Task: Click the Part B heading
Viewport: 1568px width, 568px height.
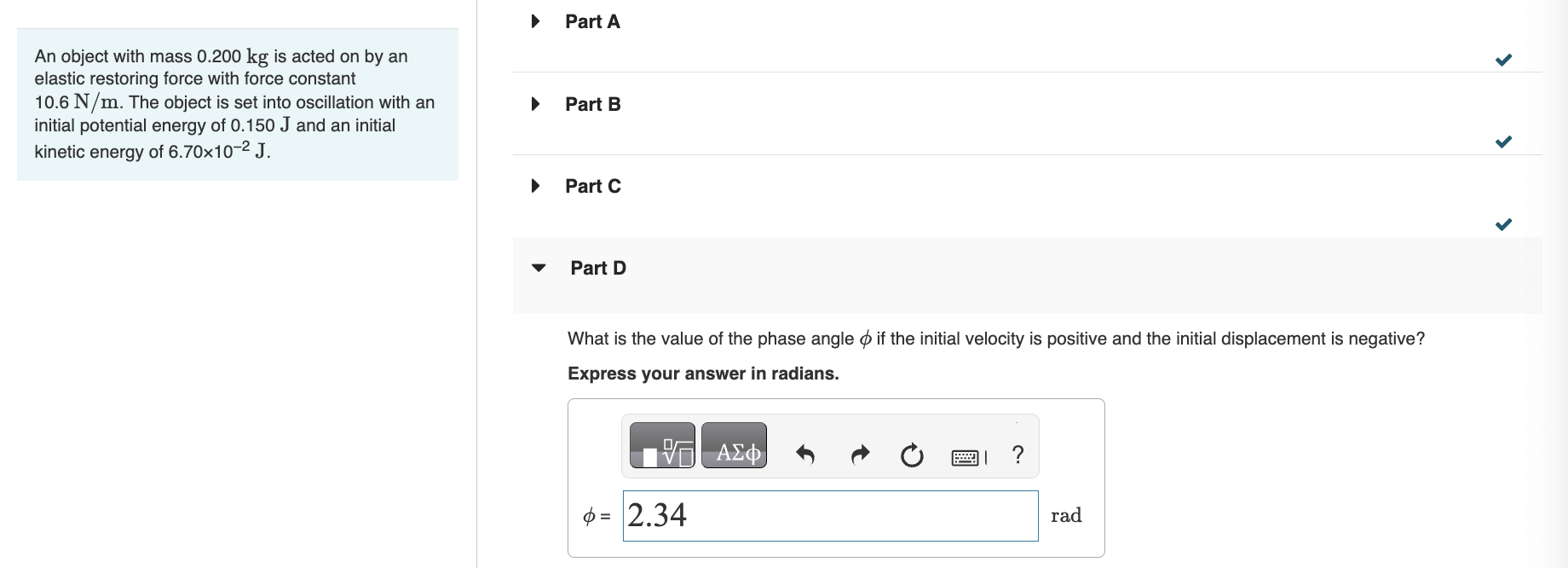Action: 592,104
